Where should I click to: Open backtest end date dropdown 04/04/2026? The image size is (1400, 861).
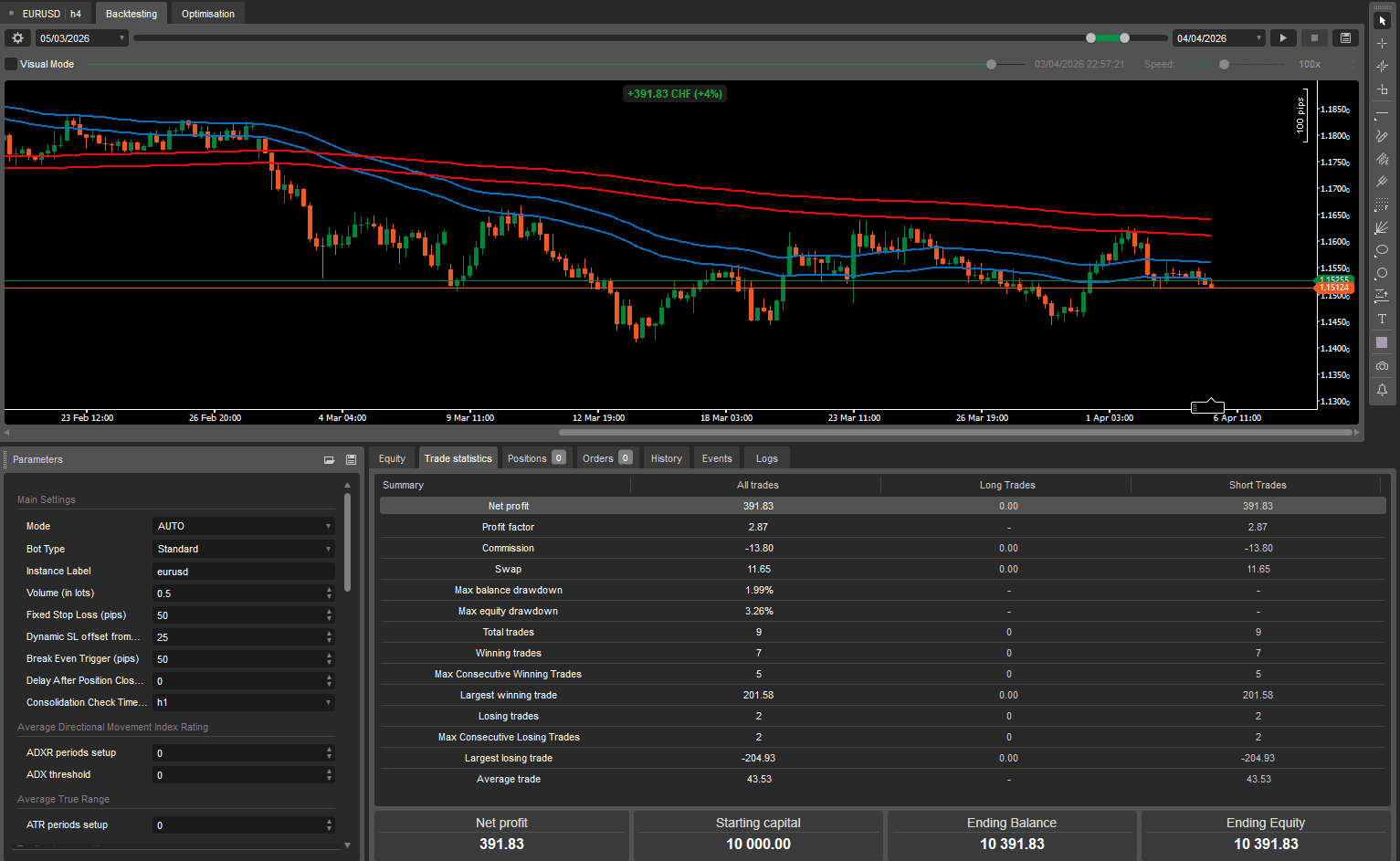tap(1218, 38)
